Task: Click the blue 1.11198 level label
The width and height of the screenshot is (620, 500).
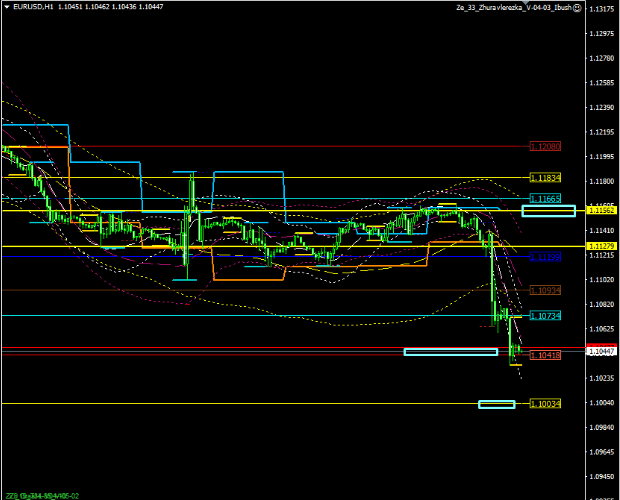Action: (x=545, y=257)
